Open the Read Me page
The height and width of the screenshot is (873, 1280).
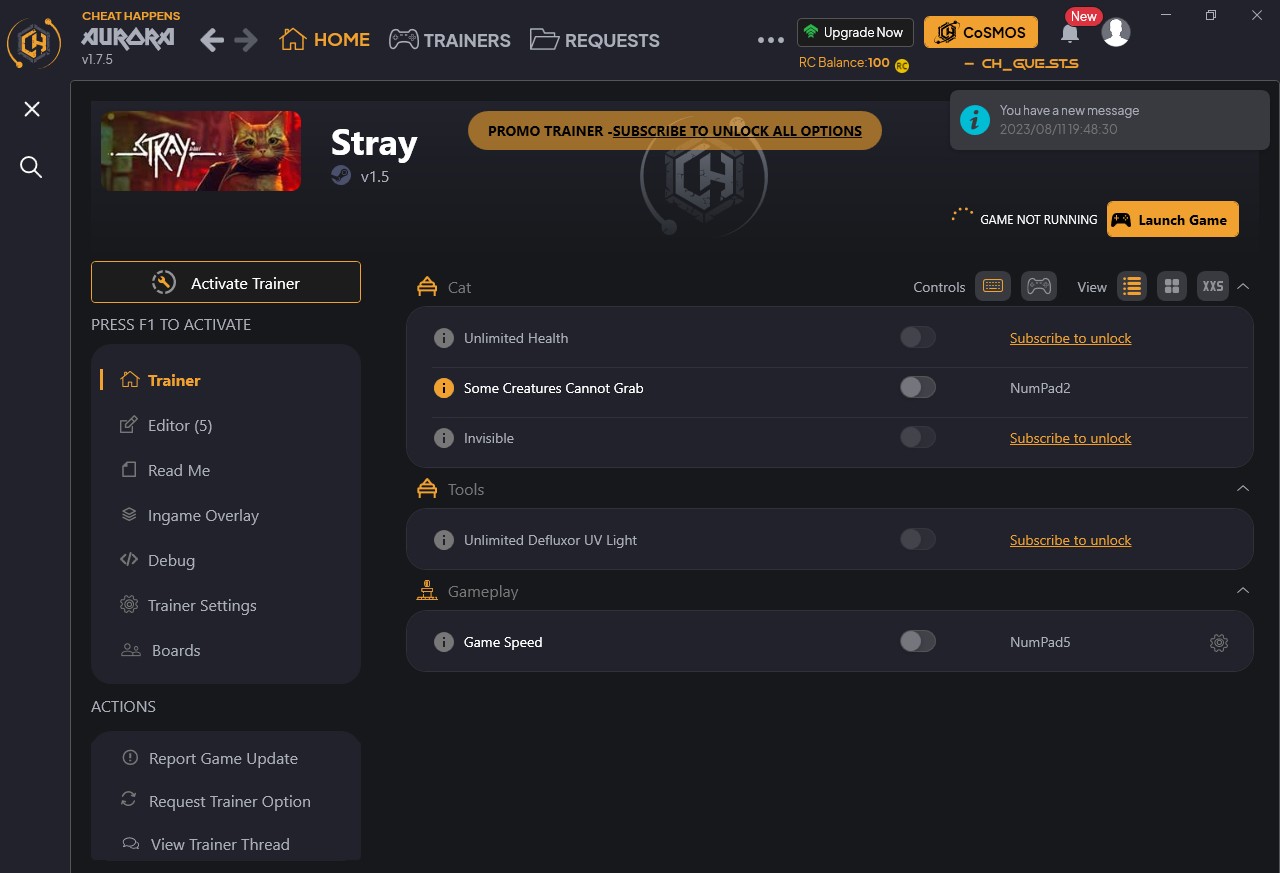coord(165,470)
